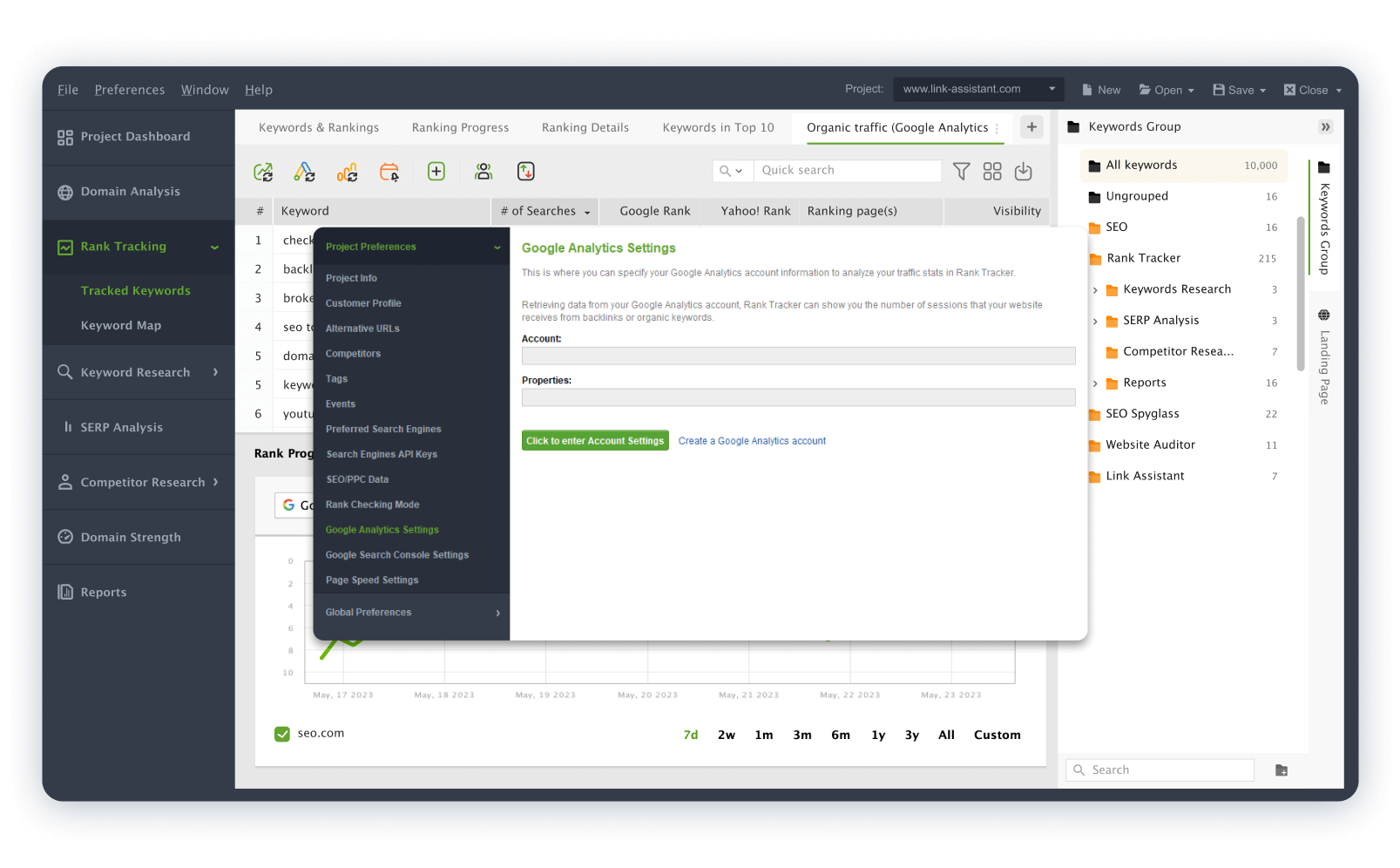Open Keyword Map in sidebar

click(121, 326)
